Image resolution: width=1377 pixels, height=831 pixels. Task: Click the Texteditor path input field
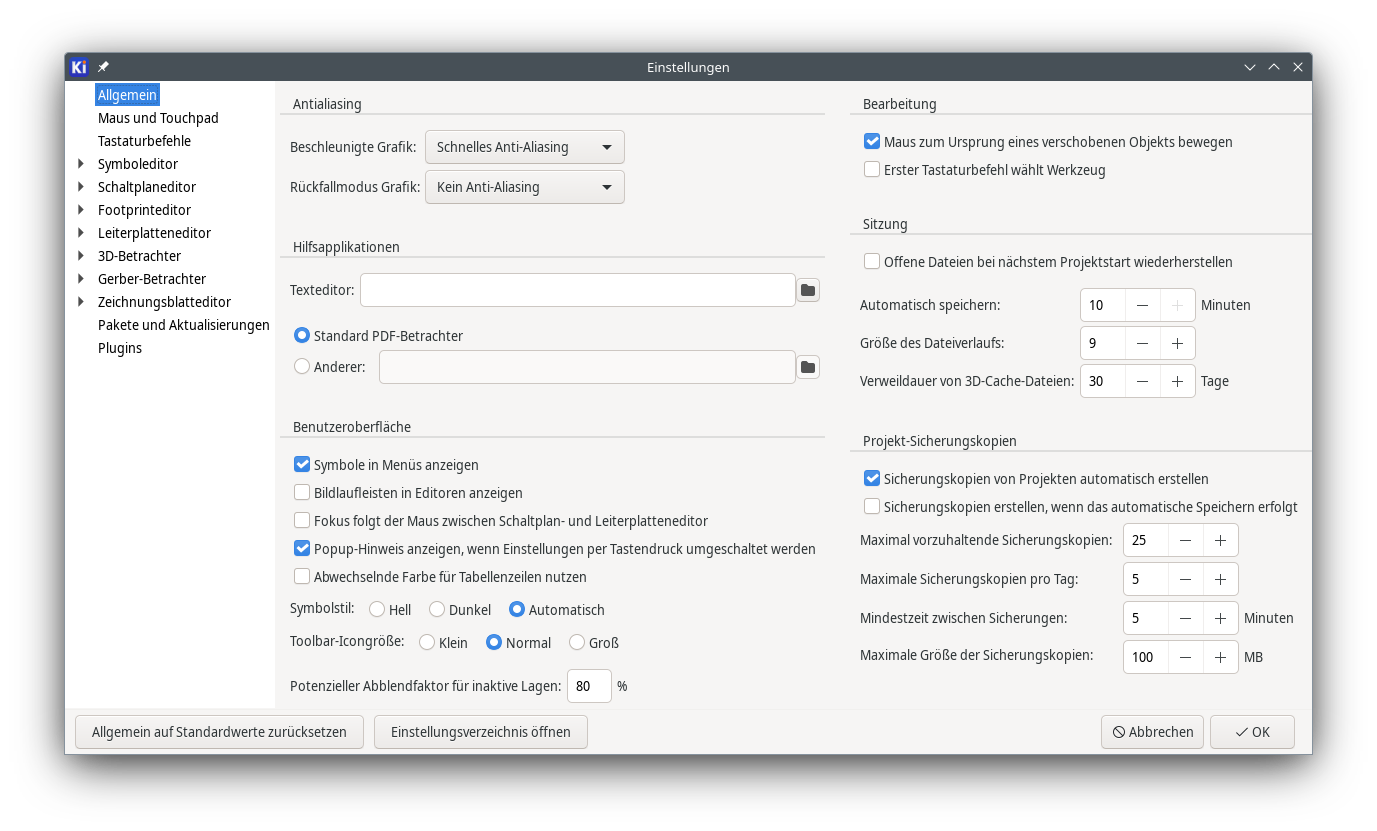coord(577,290)
